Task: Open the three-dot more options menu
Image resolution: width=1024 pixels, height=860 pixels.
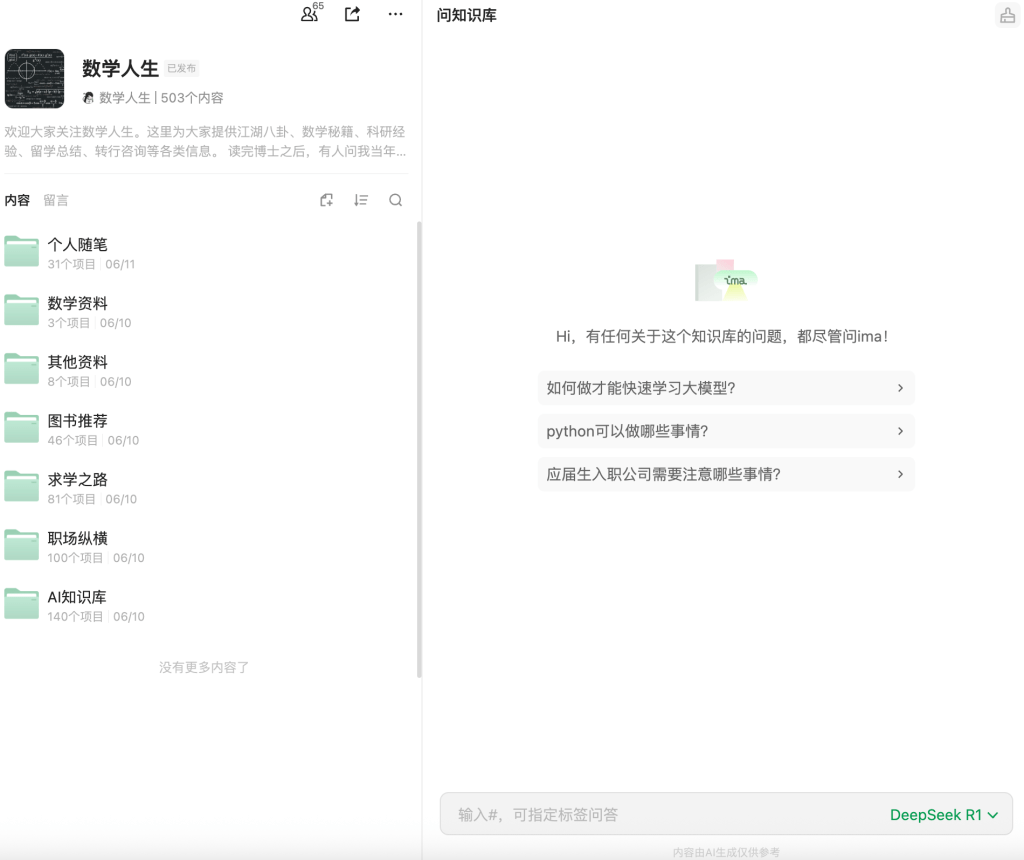Action: coord(395,14)
